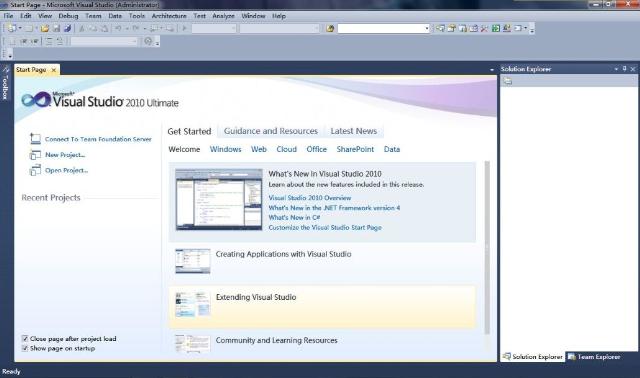Select the SharePoint category link

coord(355,149)
